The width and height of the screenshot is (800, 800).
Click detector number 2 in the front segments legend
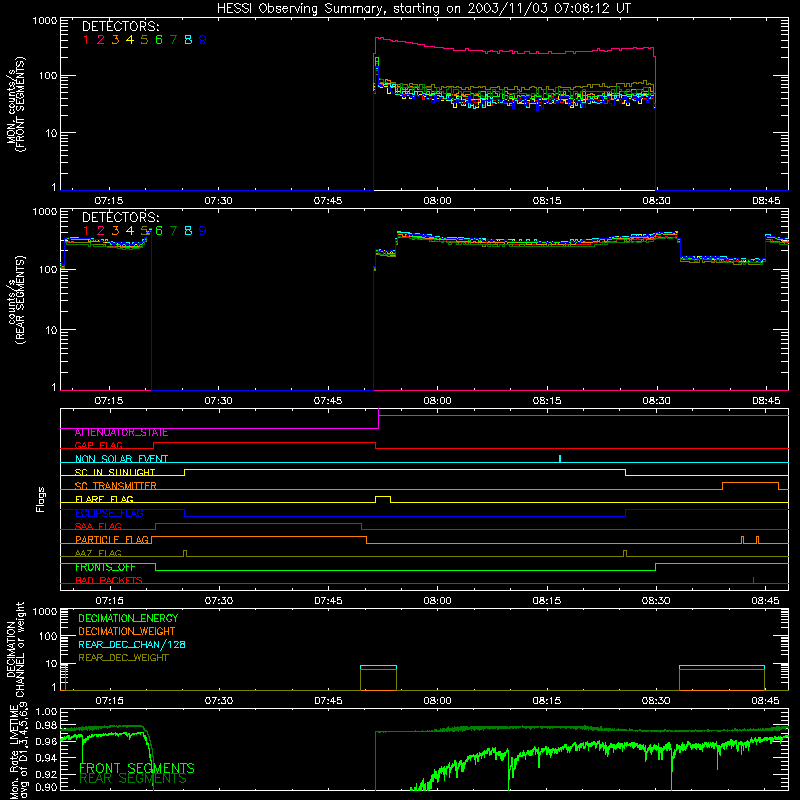(x=101, y=40)
